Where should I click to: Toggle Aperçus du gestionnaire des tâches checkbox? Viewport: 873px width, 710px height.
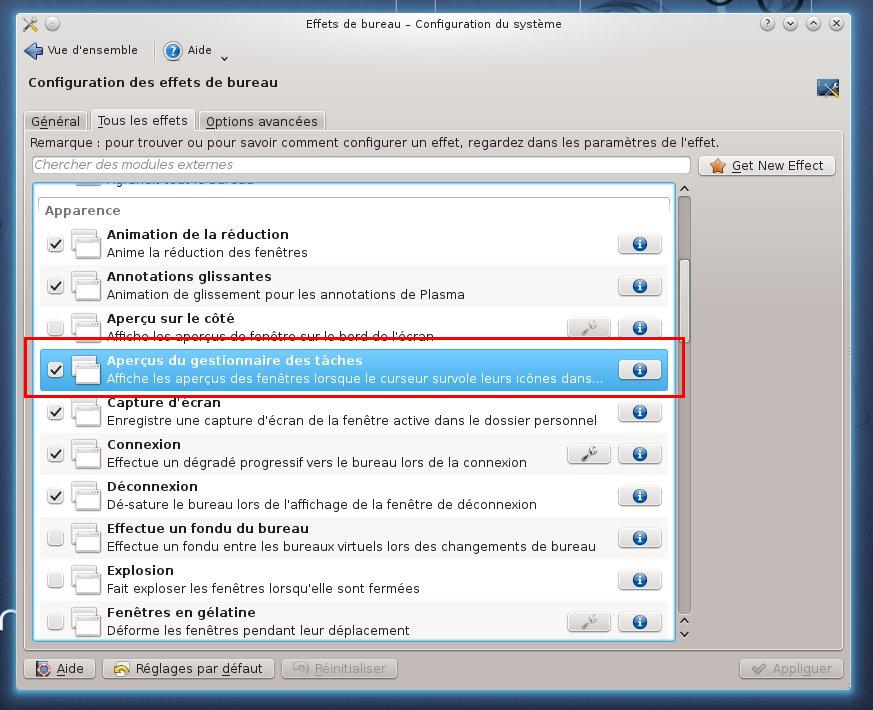click(x=55, y=370)
